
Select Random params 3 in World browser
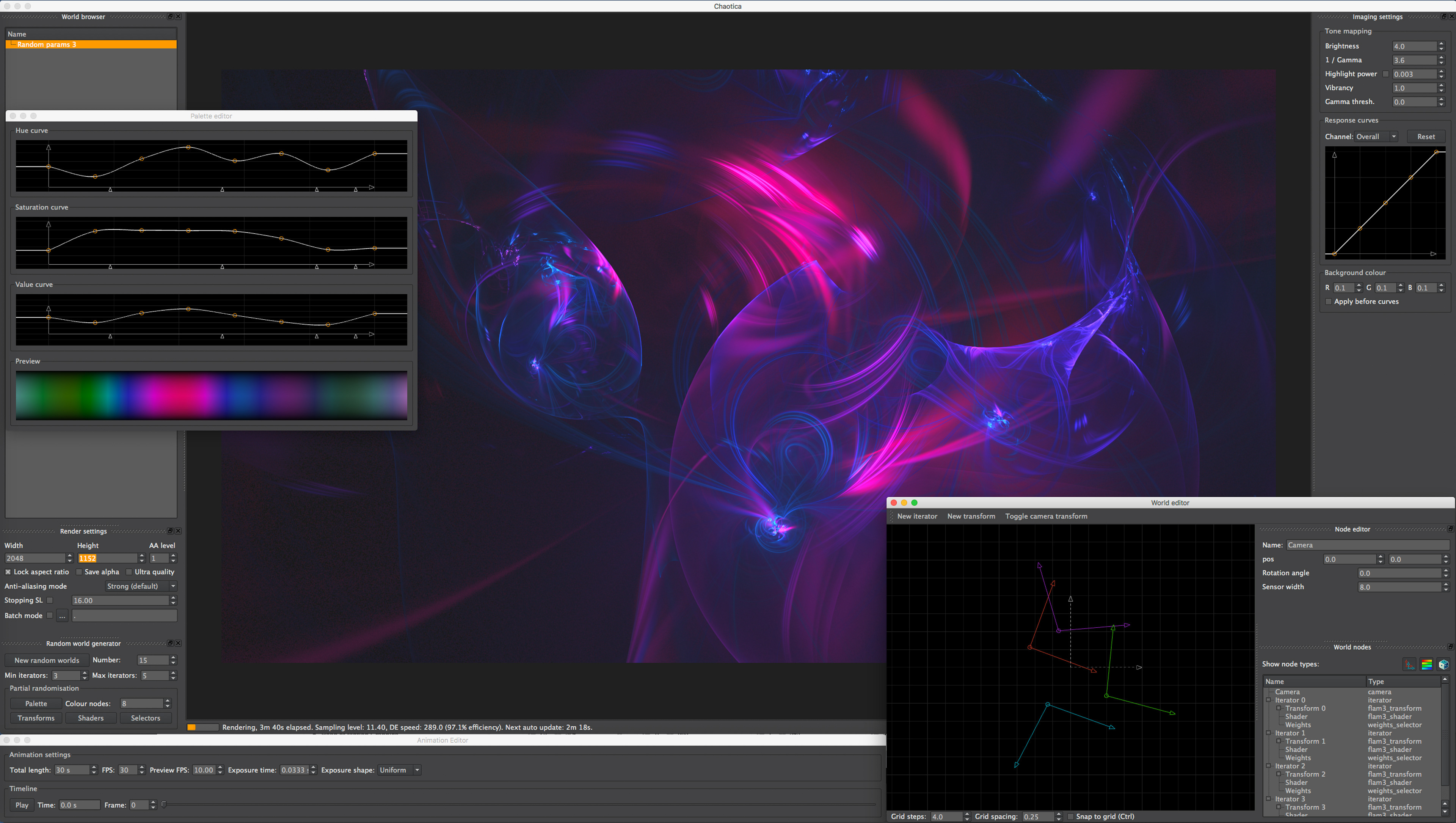[x=46, y=44]
